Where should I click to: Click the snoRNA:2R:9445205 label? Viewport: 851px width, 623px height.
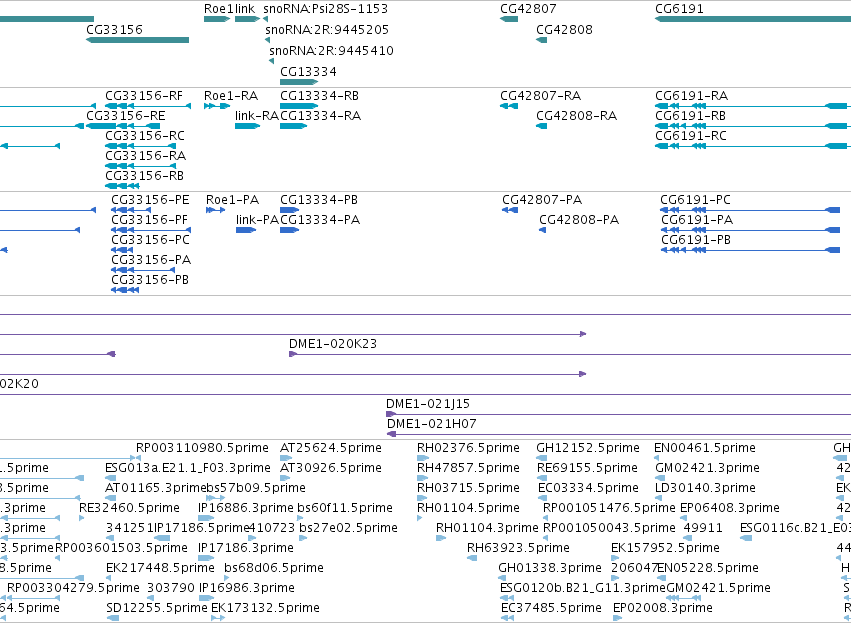(x=327, y=29)
